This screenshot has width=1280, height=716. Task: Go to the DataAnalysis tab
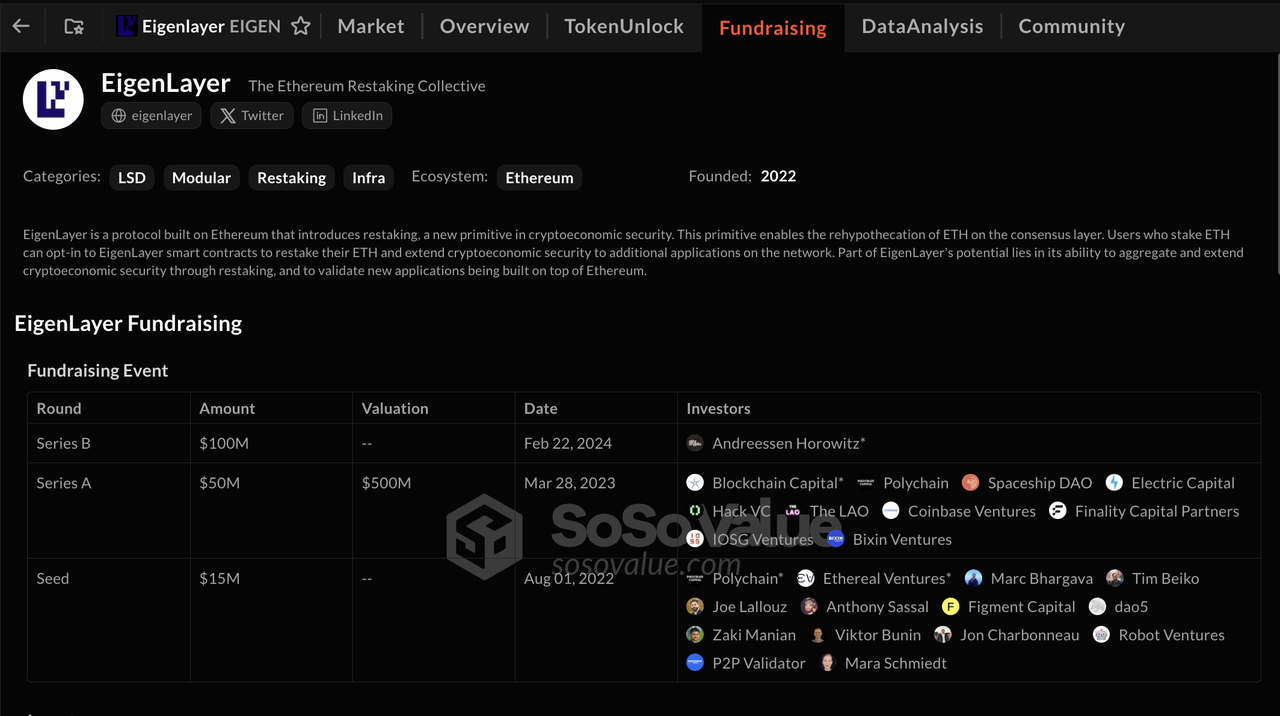pyautogui.click(x=922, y=27)
